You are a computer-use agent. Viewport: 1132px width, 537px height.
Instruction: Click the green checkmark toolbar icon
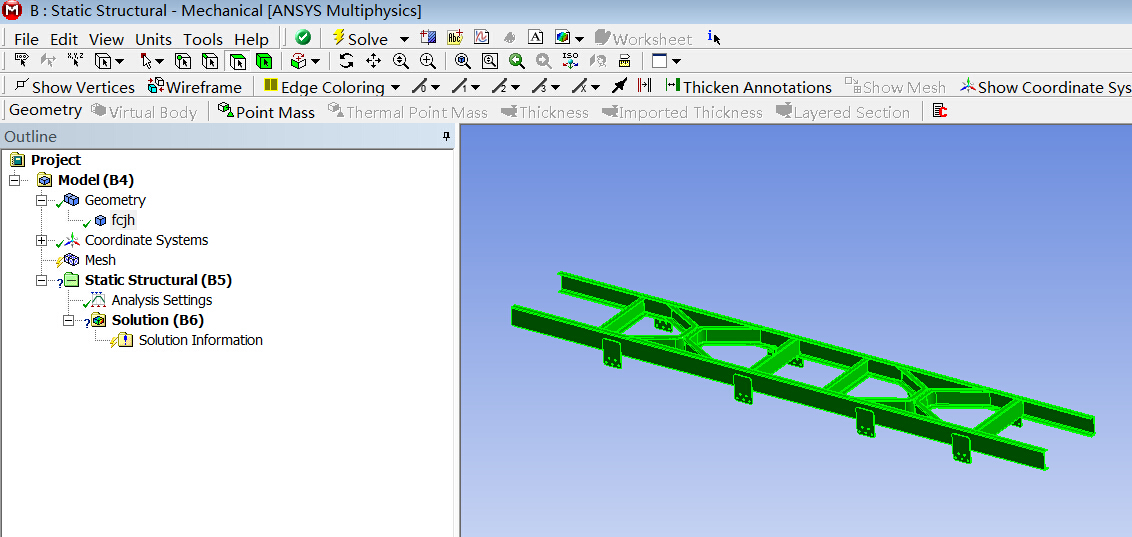[303, 38]
